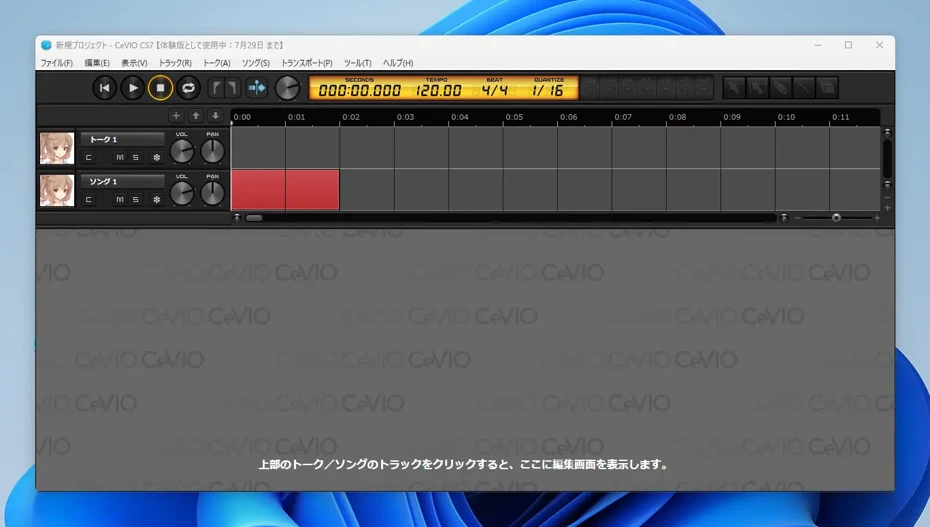
Task: Click the left scroll arrow of horizontal scrollbar
Action: (x=237, y=218)
